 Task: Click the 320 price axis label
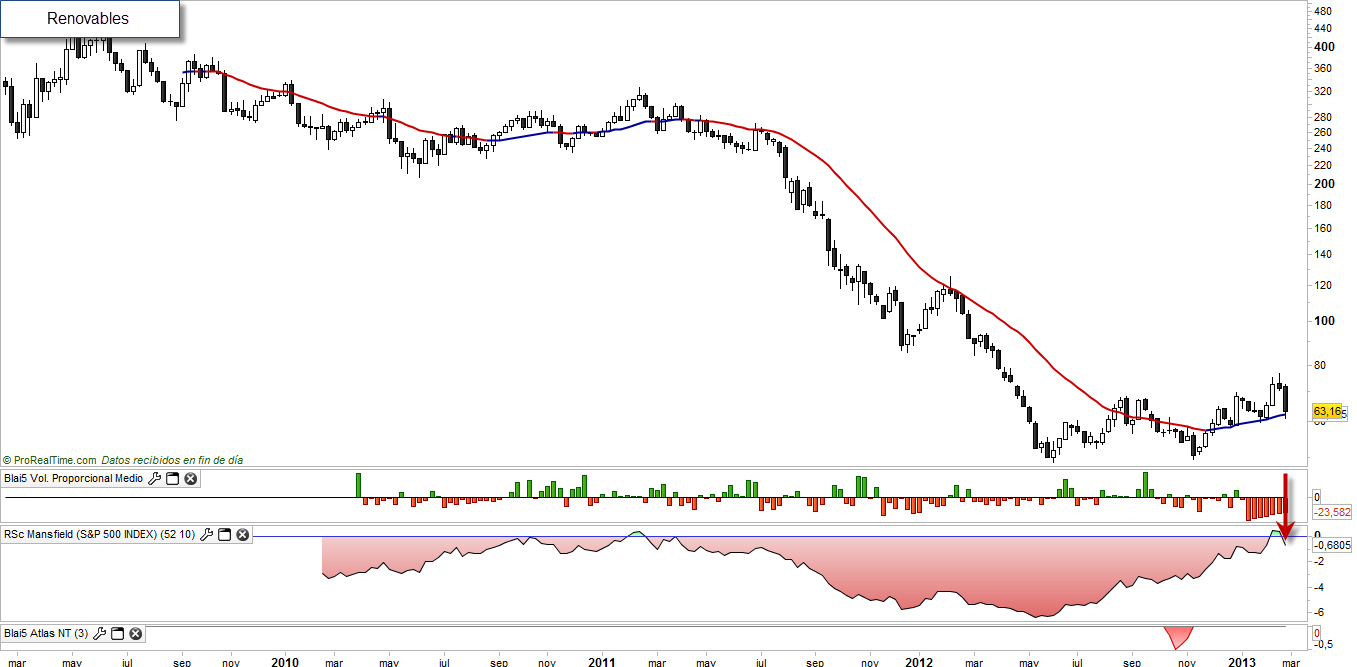pos(1322,91)
